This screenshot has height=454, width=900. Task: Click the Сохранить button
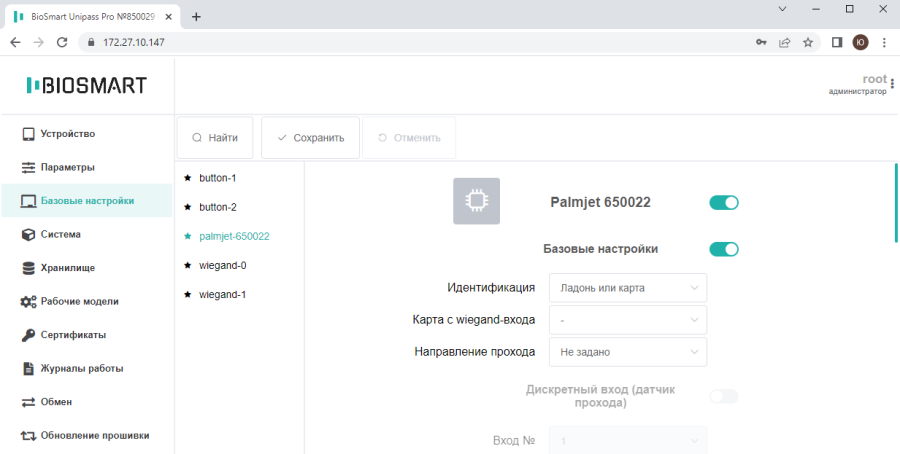point(311,138)
